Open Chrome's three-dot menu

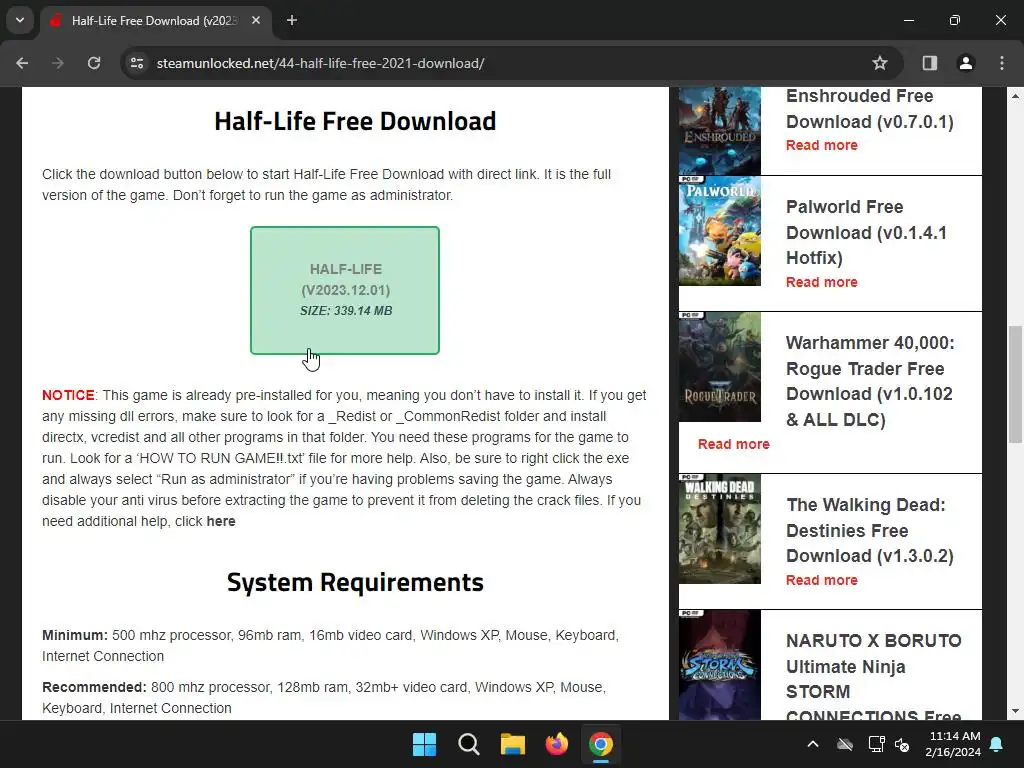[1002, 63]
